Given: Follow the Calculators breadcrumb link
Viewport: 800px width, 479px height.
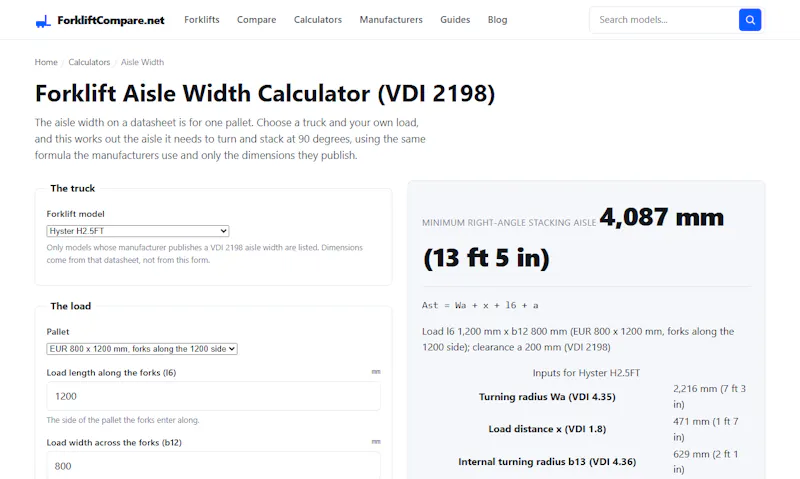Looking at the screenshot, I should [x=89, y=62].
